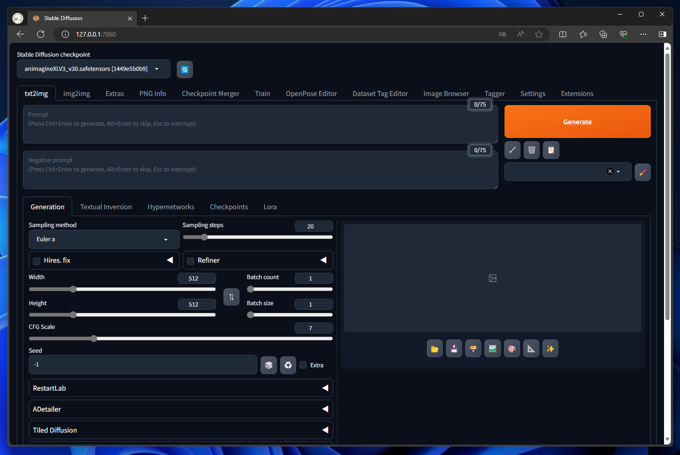This screenshot has width=680, height=455.
Task: Open the Hypernetworks tab
Action: [170, 207]
